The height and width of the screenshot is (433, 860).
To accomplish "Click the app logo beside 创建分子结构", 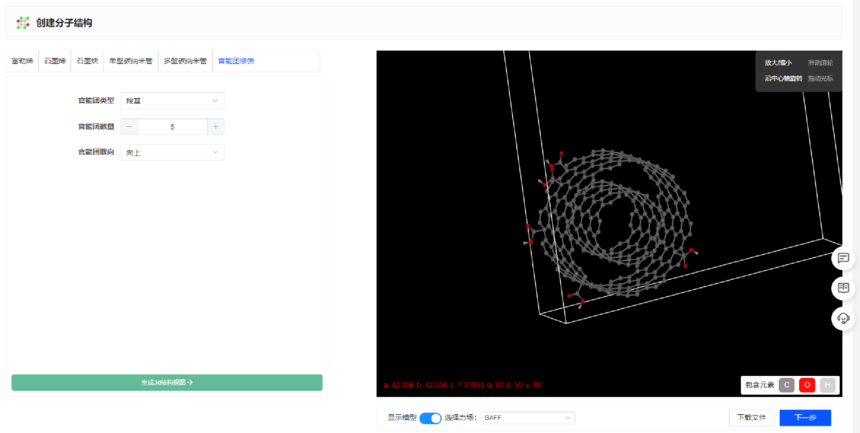I will coord(23,23).
